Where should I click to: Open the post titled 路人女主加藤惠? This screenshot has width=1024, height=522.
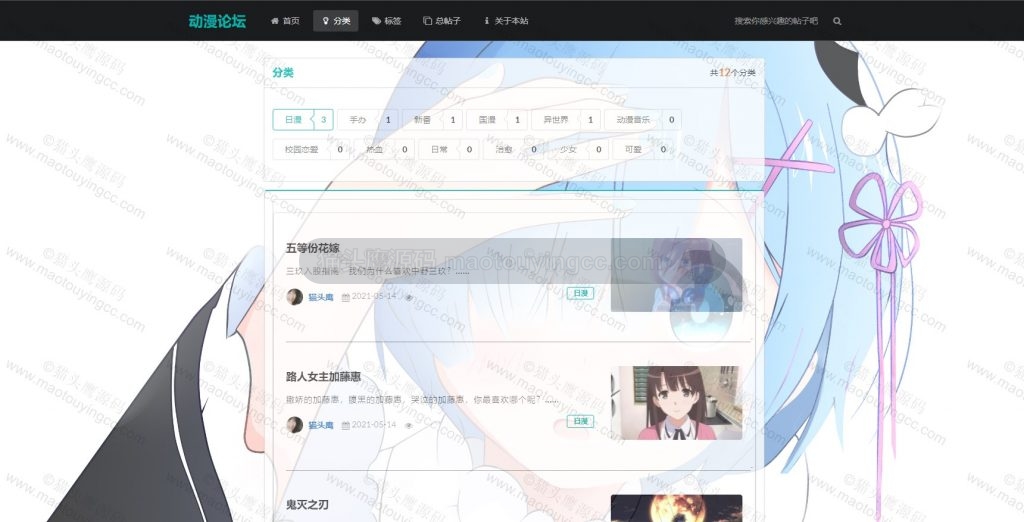pyautogui.click(x=323, y=377)
